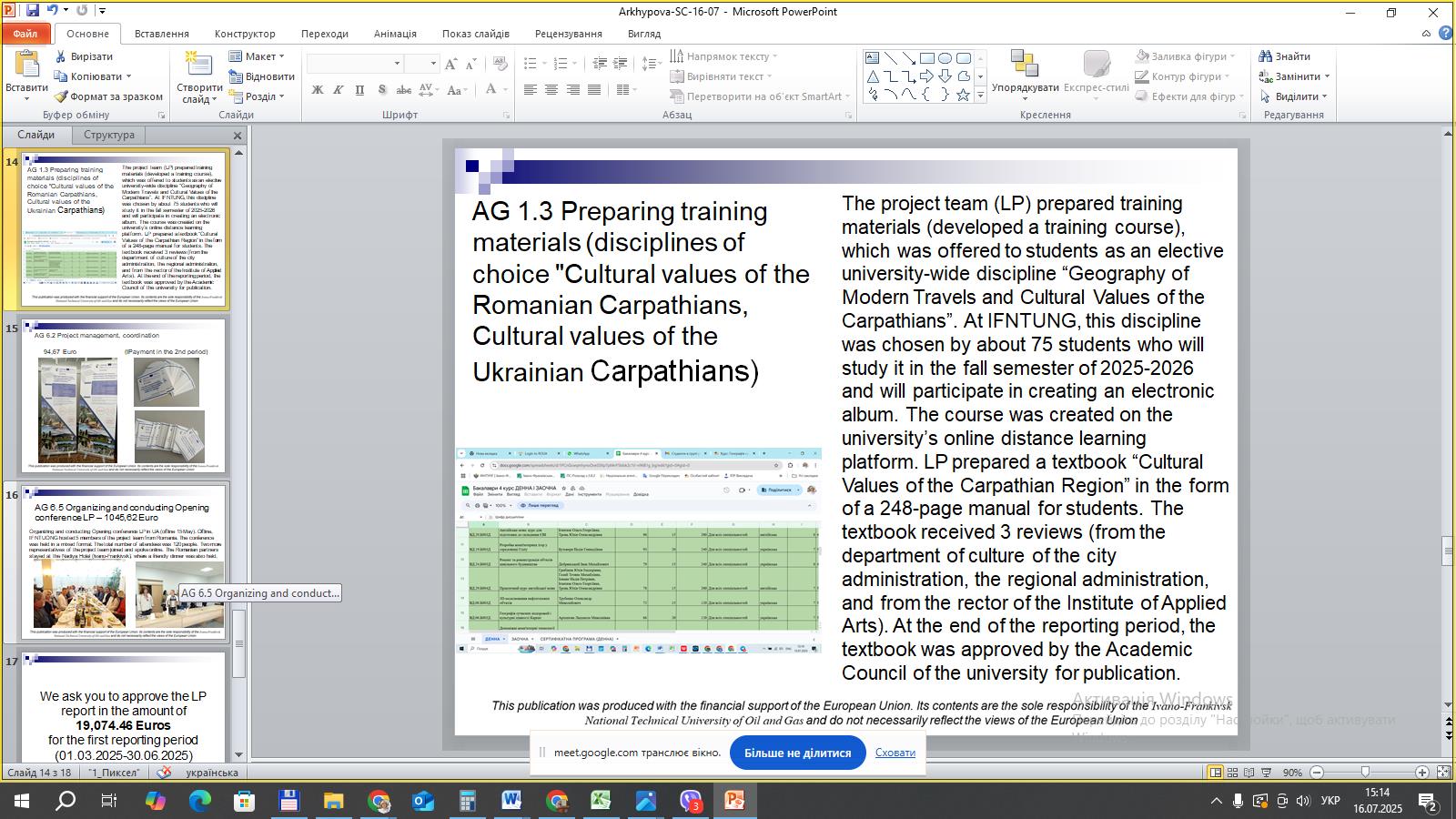Click the zoom in plus button
This screenshot has height=819, width=1456.
coord(1422,773)
